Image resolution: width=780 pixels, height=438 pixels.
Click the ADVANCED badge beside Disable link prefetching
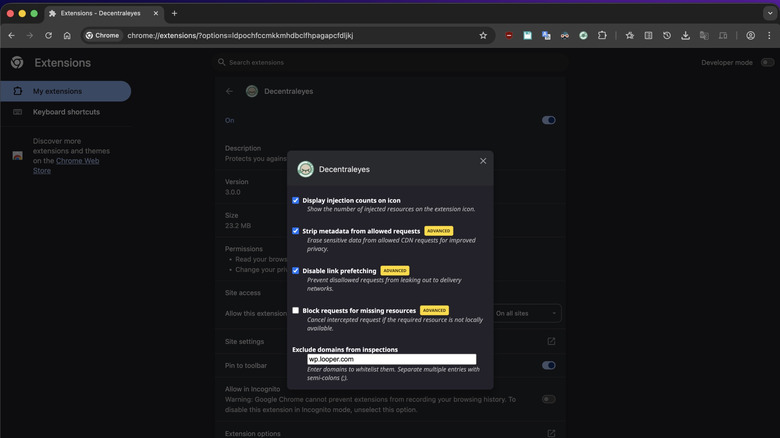click(x=394, y=271)
